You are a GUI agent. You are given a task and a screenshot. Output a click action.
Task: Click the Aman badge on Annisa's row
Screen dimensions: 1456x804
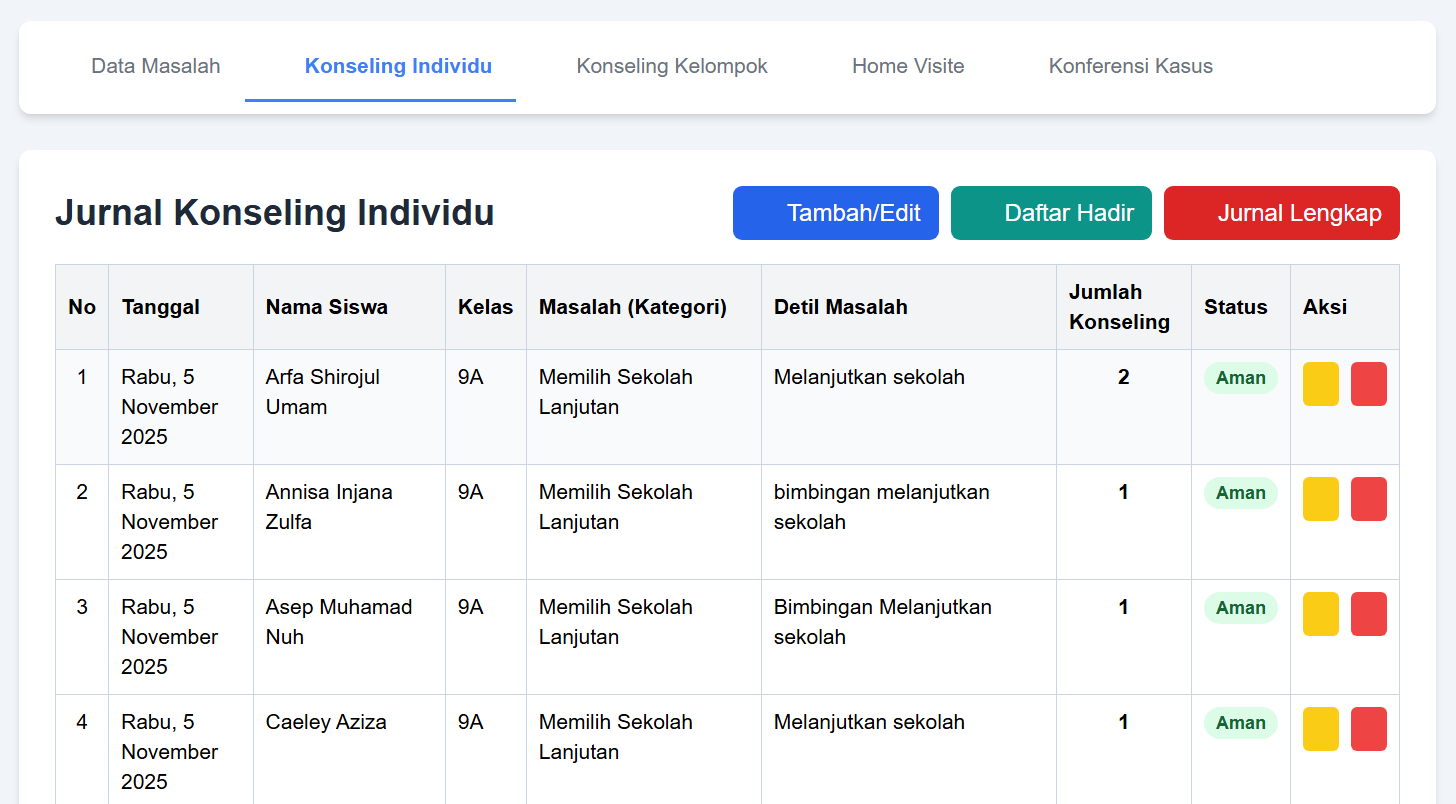[x=1240, y=493]
